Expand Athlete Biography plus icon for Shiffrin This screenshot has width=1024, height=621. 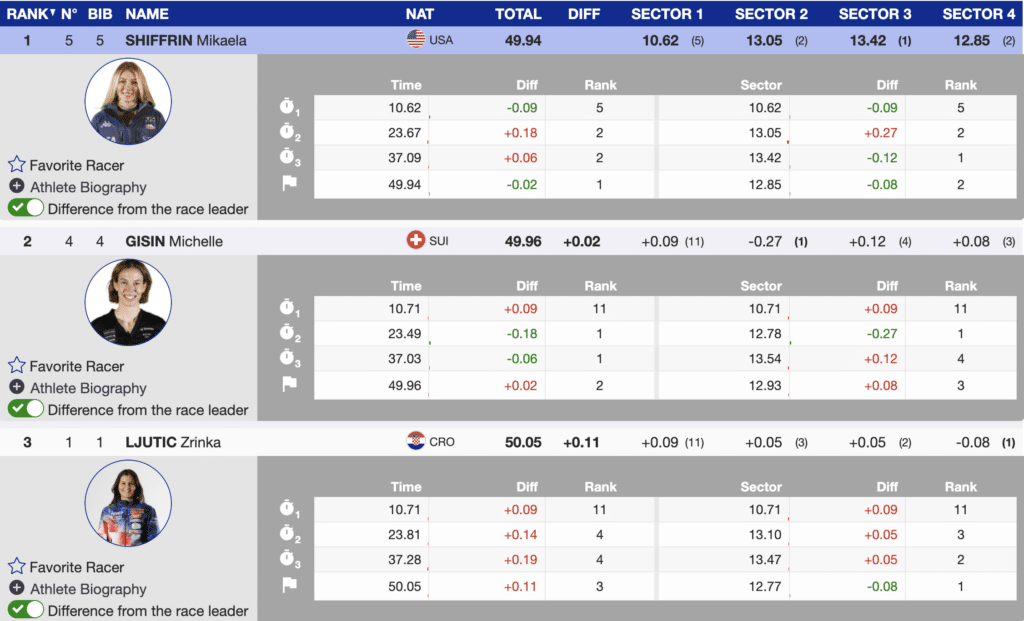(x=17, y=187)
